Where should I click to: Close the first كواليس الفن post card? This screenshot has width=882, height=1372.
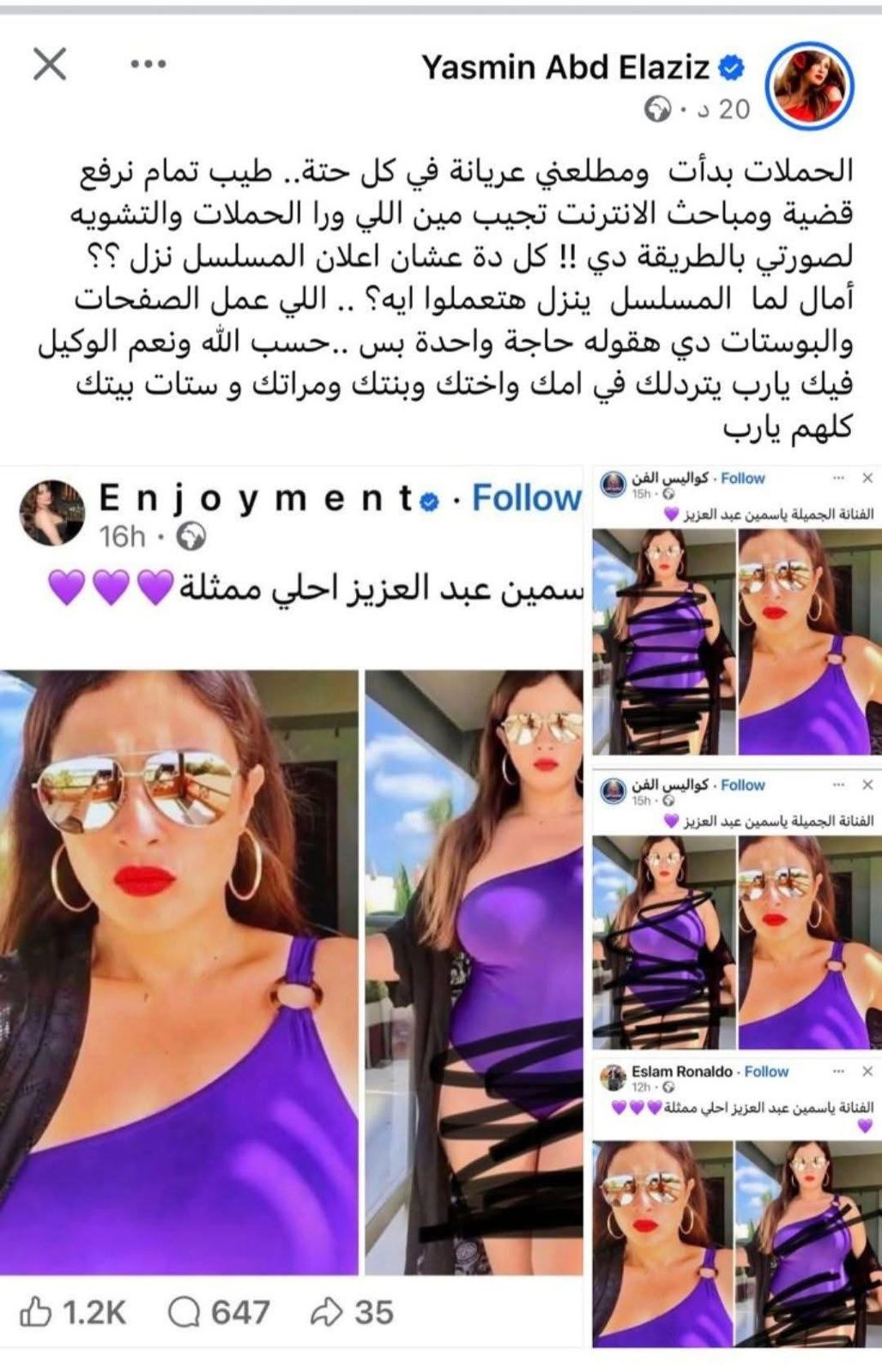(867, 478)
